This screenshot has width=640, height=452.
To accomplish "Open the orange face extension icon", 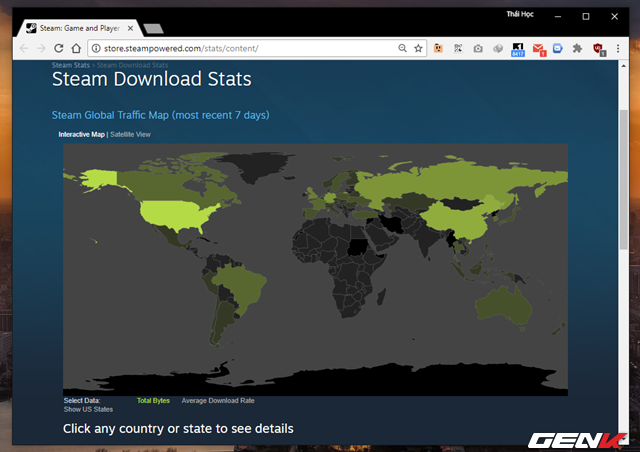I will (438, 48).
